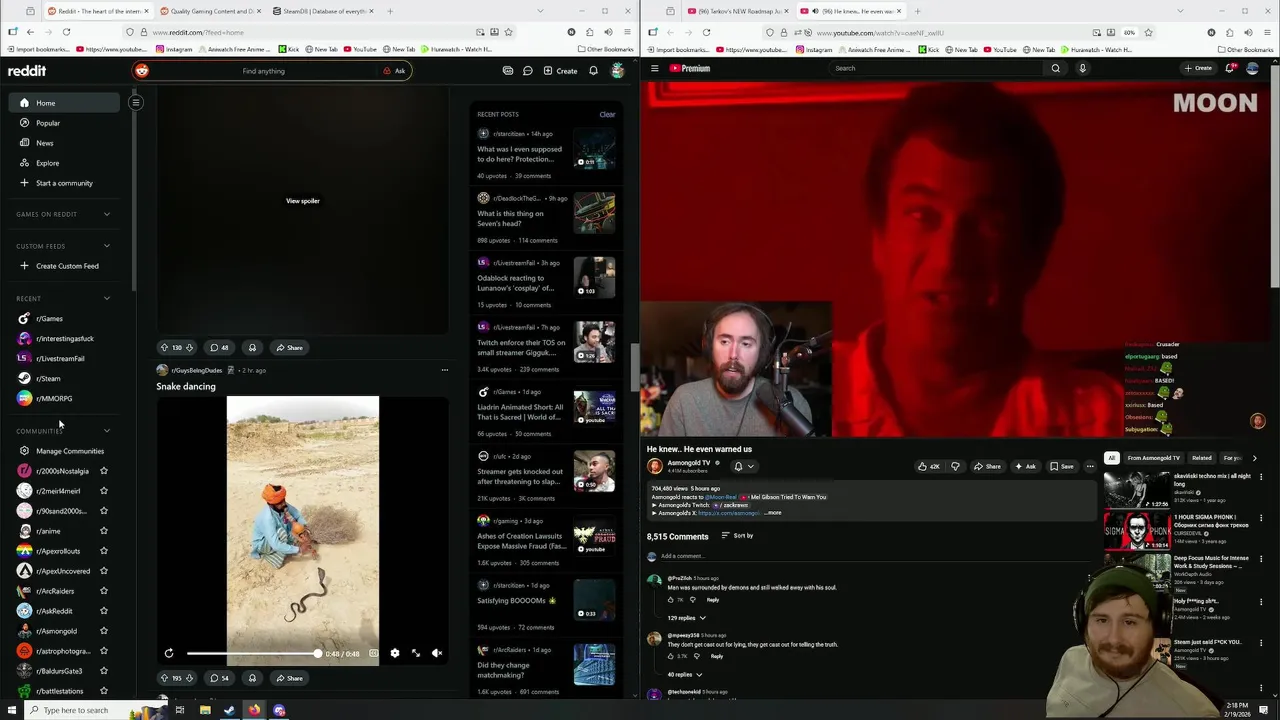The image size is (1280, 720).
Task: Toggle favorite star for r/Apexrollouts
Action: (x=103, y=551)
